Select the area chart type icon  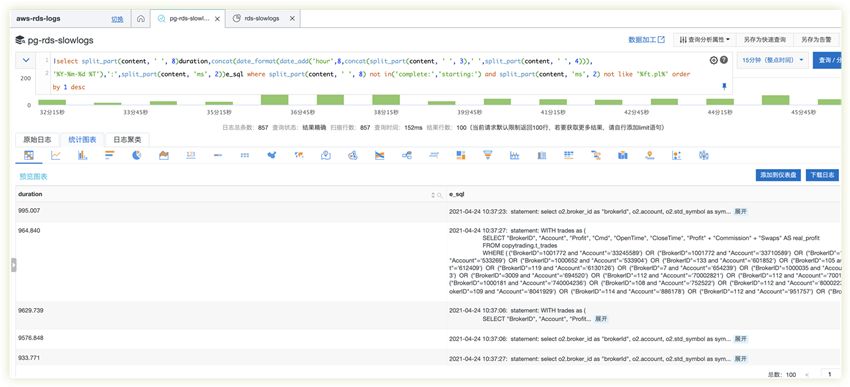pyautogui.click(x=164, y=156)
